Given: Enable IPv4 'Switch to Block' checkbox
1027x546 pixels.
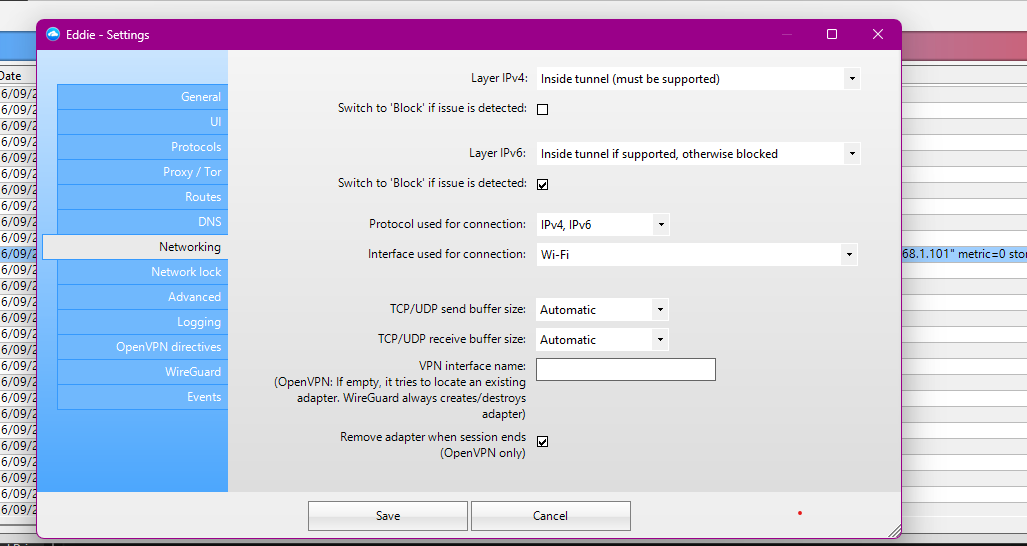Looking at the screenshot, I should pyautogui.click(x=543, y=109).
